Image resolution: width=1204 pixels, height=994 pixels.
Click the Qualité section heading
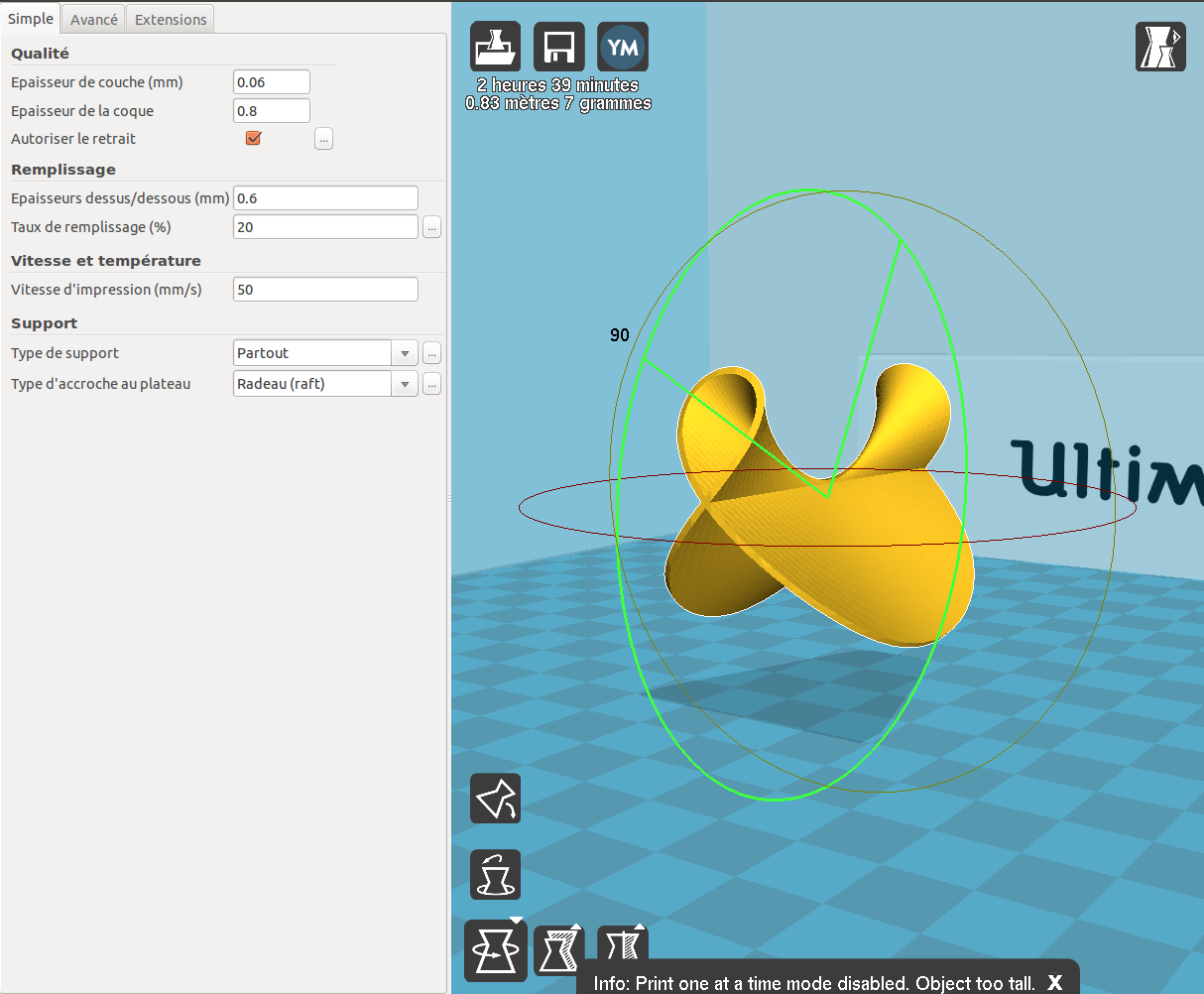tap(40, 54)
